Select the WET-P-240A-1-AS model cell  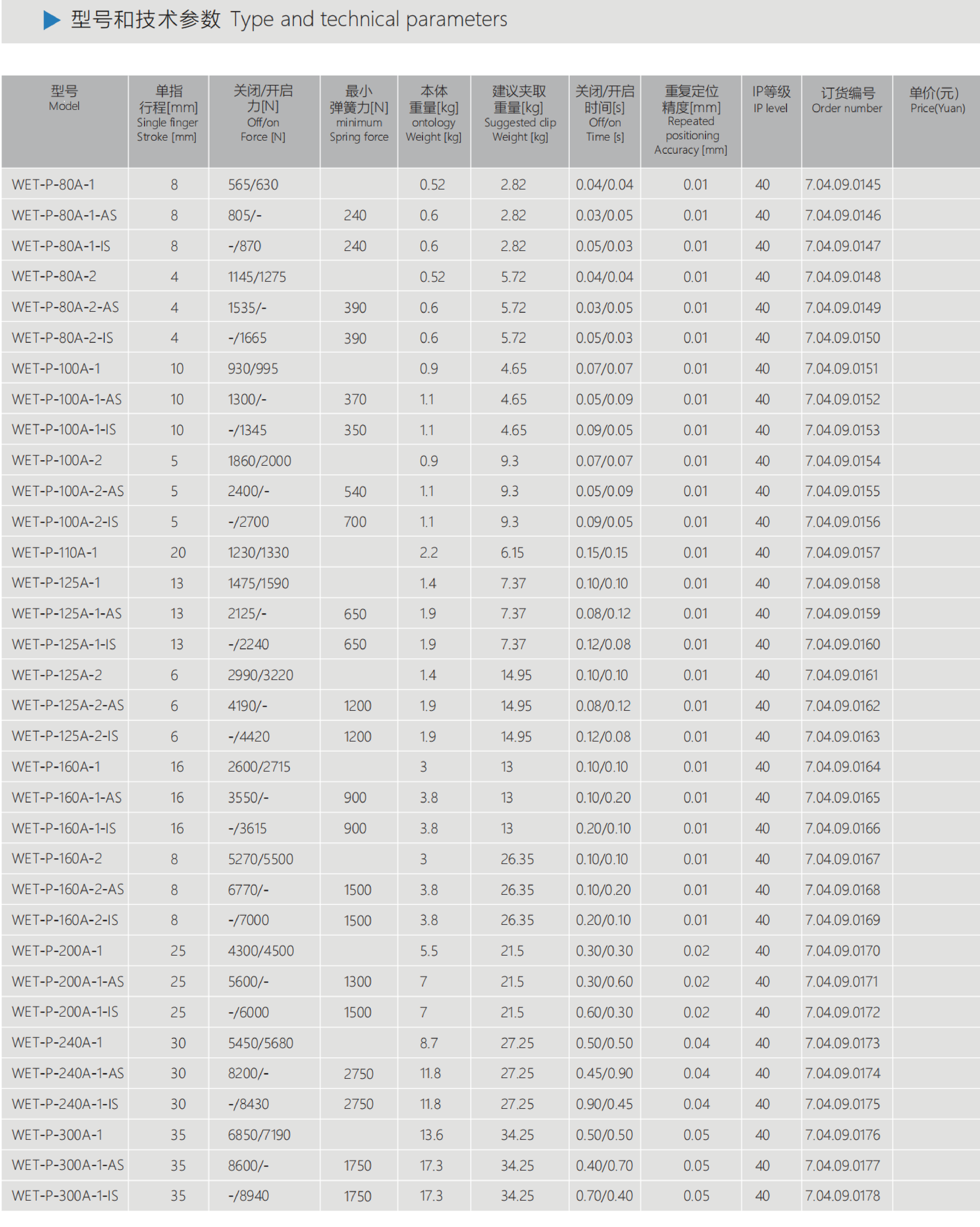pos(68,1073)
